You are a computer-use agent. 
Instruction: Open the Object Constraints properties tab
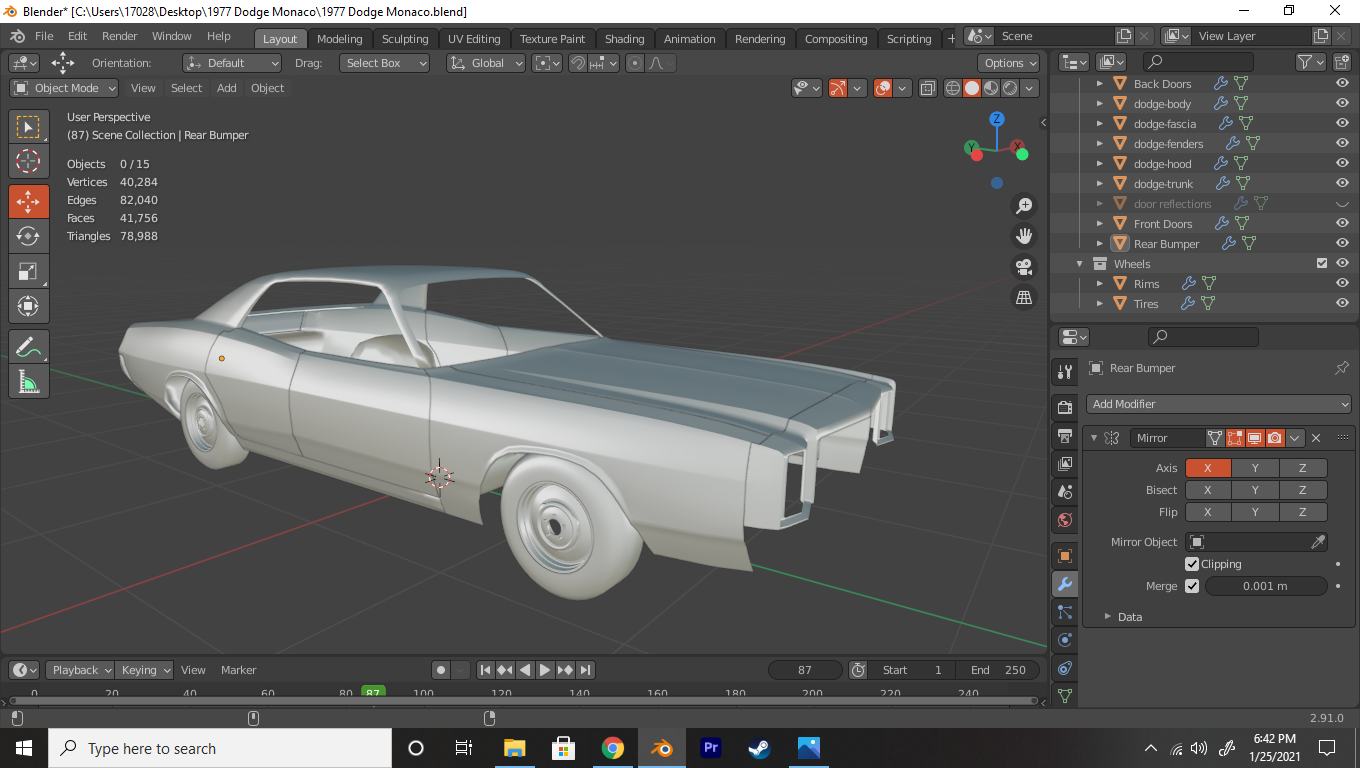point(1065,668)
